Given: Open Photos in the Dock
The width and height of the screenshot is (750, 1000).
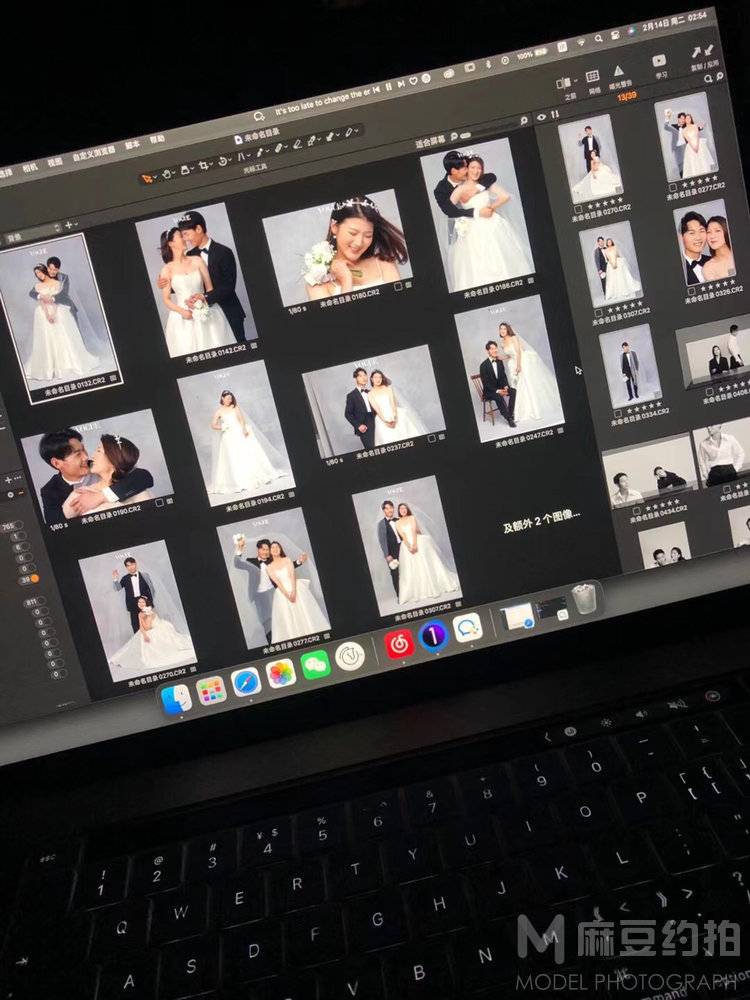Looking at the screenshot, I should click(281, 673).
